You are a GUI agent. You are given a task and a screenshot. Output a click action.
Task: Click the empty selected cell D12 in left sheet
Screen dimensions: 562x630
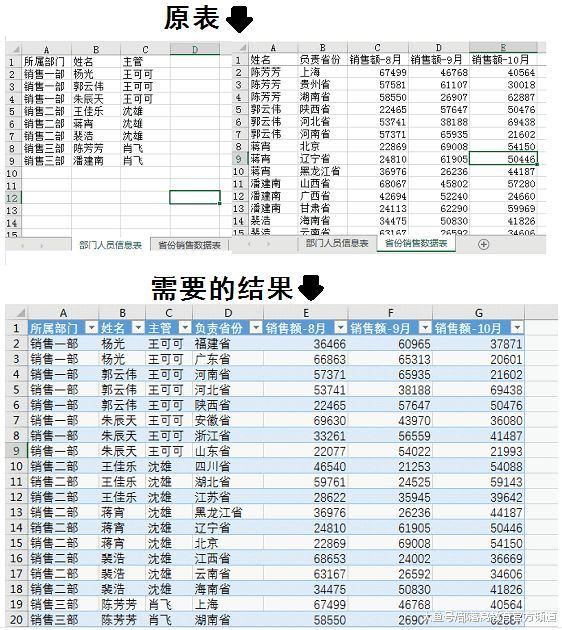click(x=195, y=197)
